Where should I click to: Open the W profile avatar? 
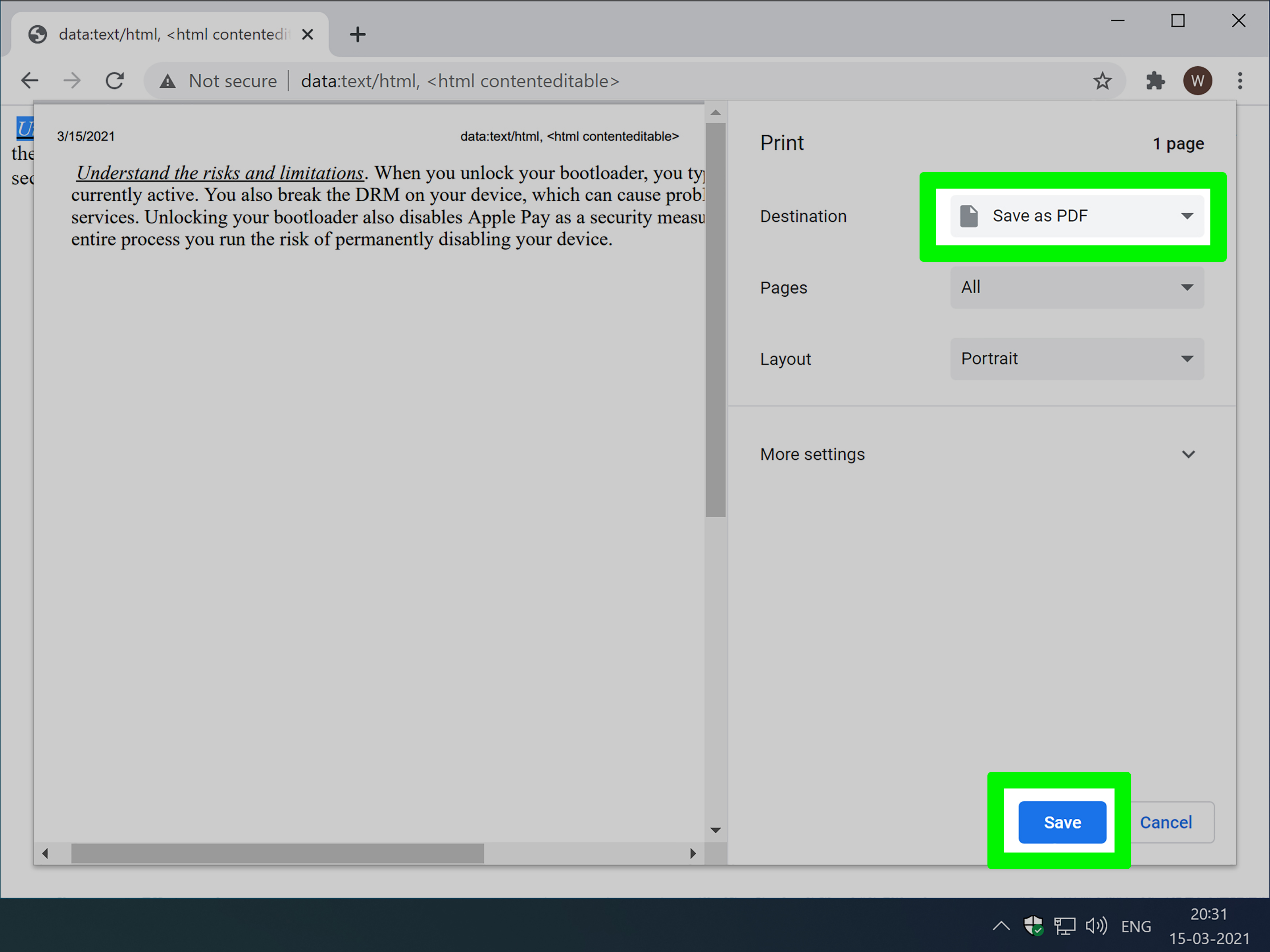1197,81
